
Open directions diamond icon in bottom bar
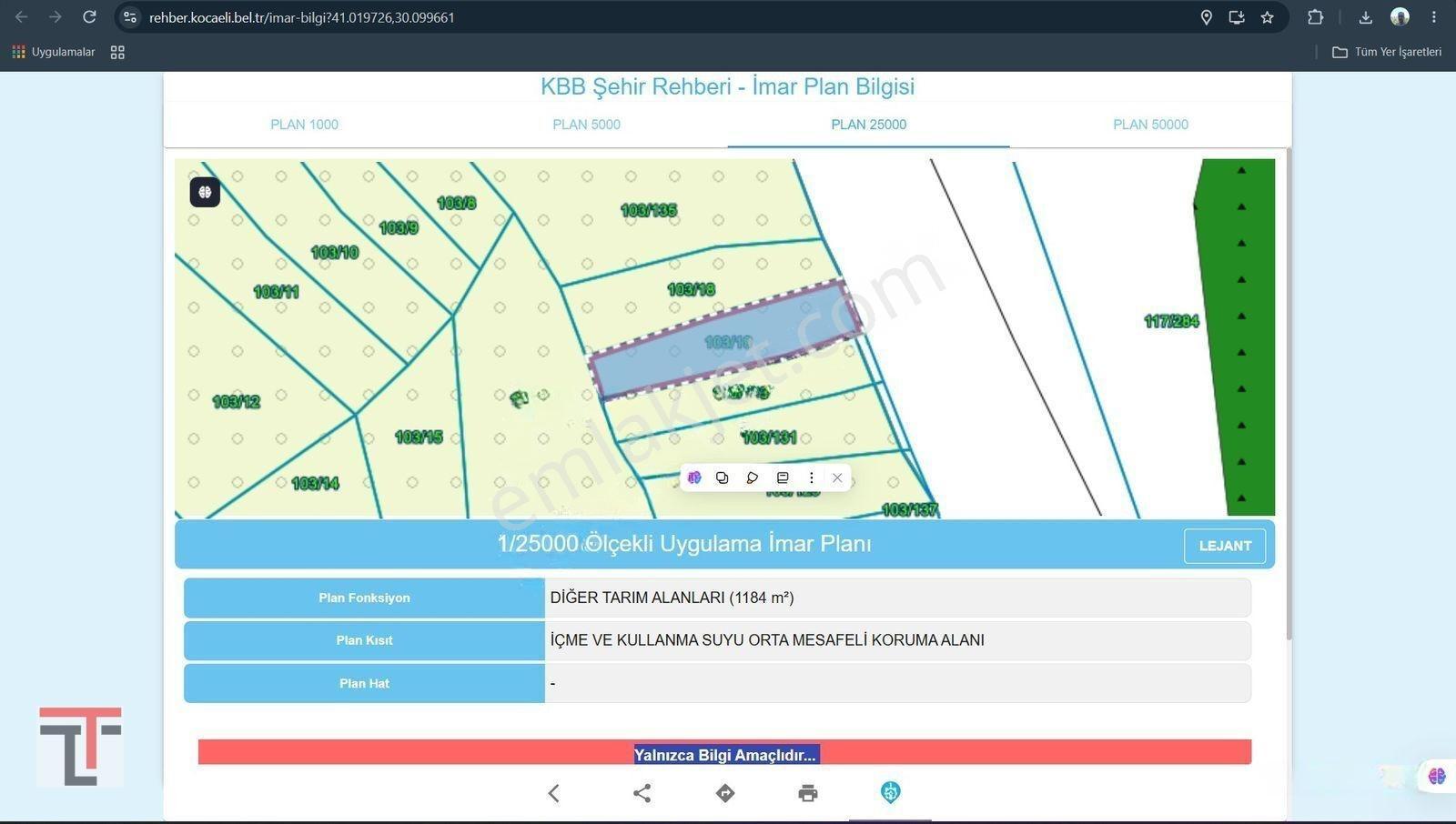pyautogui.click(x=725, y=793)
